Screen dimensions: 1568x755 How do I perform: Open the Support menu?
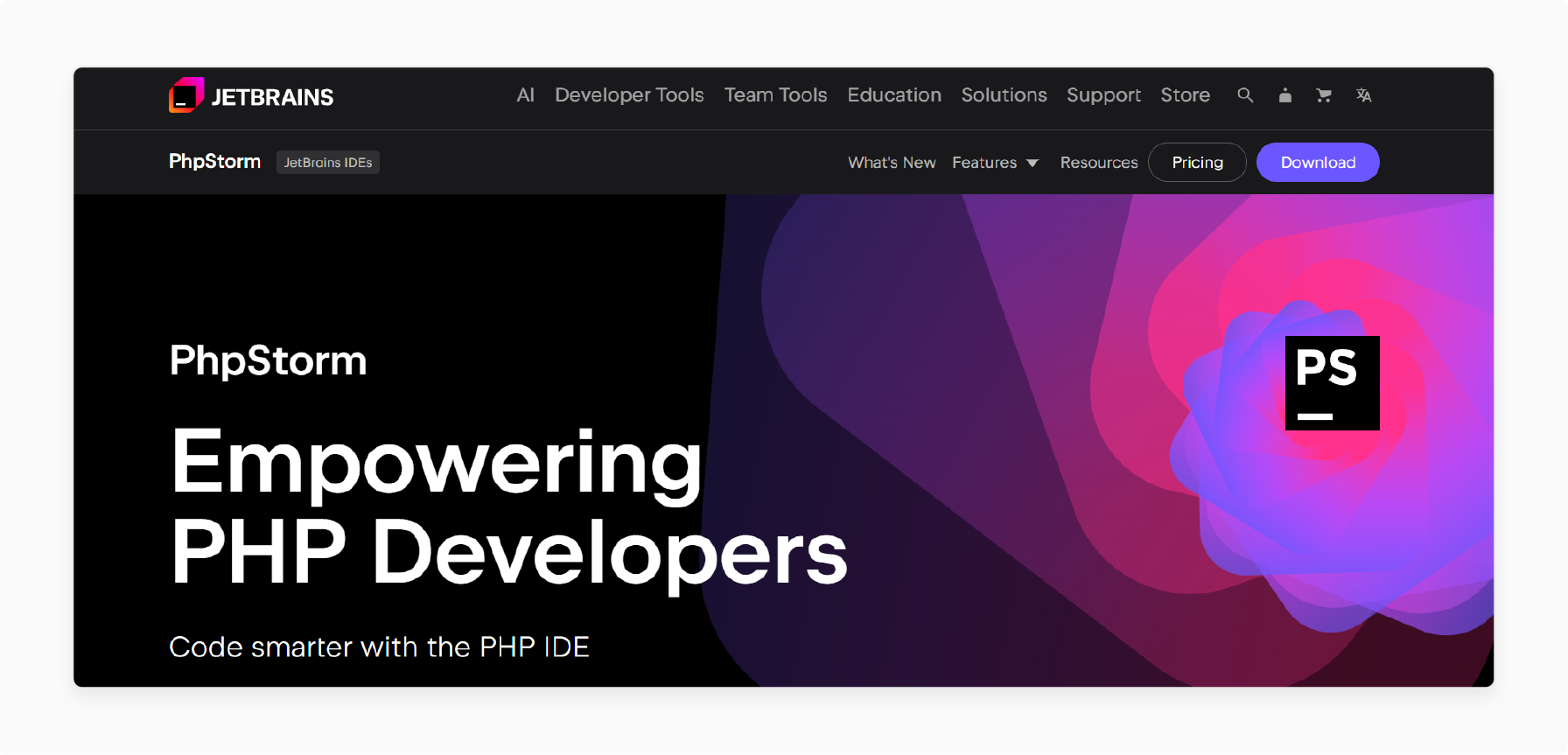click(1103, 95)
